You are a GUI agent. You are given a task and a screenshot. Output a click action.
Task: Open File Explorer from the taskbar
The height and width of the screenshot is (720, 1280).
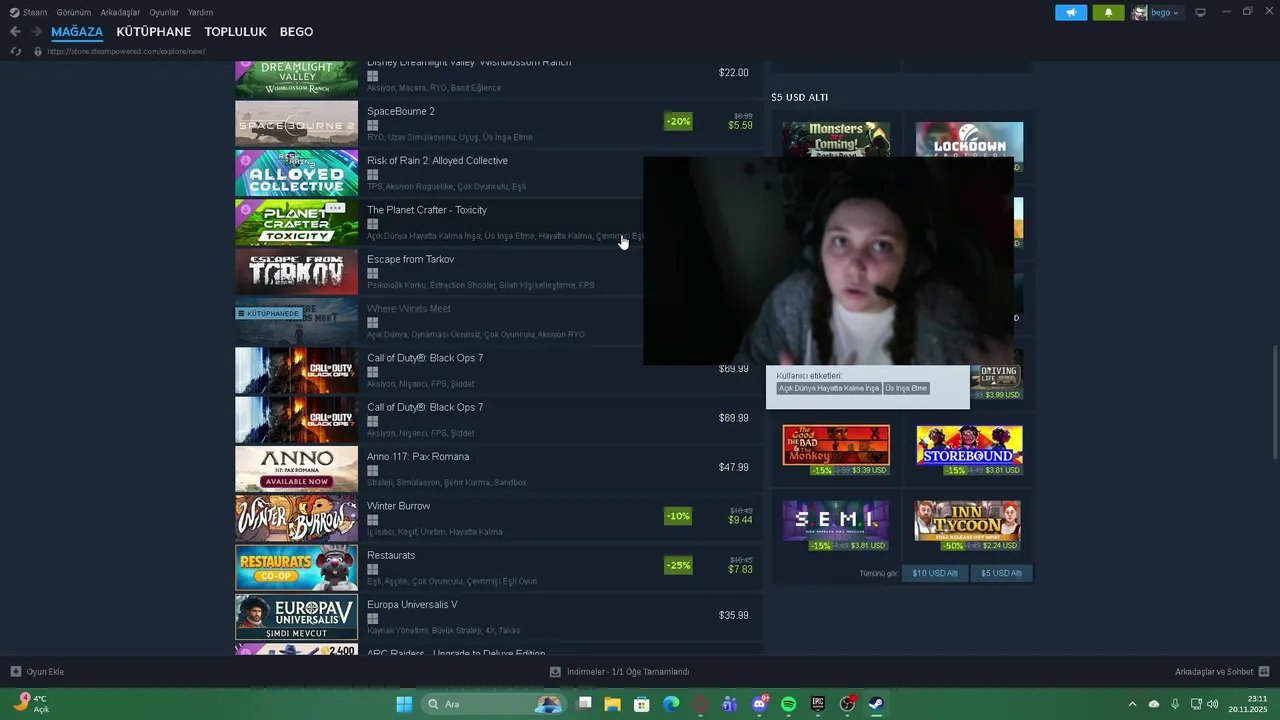point(613,704)
